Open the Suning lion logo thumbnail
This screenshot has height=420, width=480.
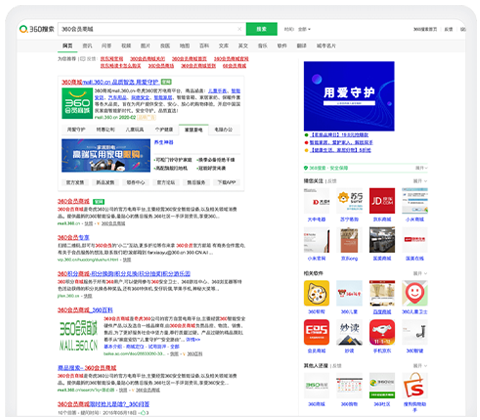click(x=349, y=201)
